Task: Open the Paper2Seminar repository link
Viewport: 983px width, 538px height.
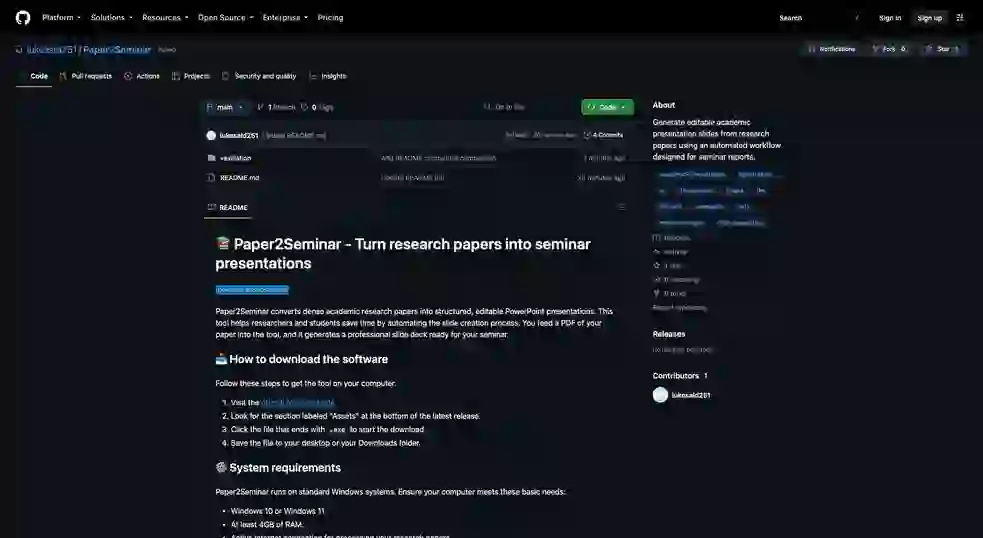Action: tap(117, 50)
